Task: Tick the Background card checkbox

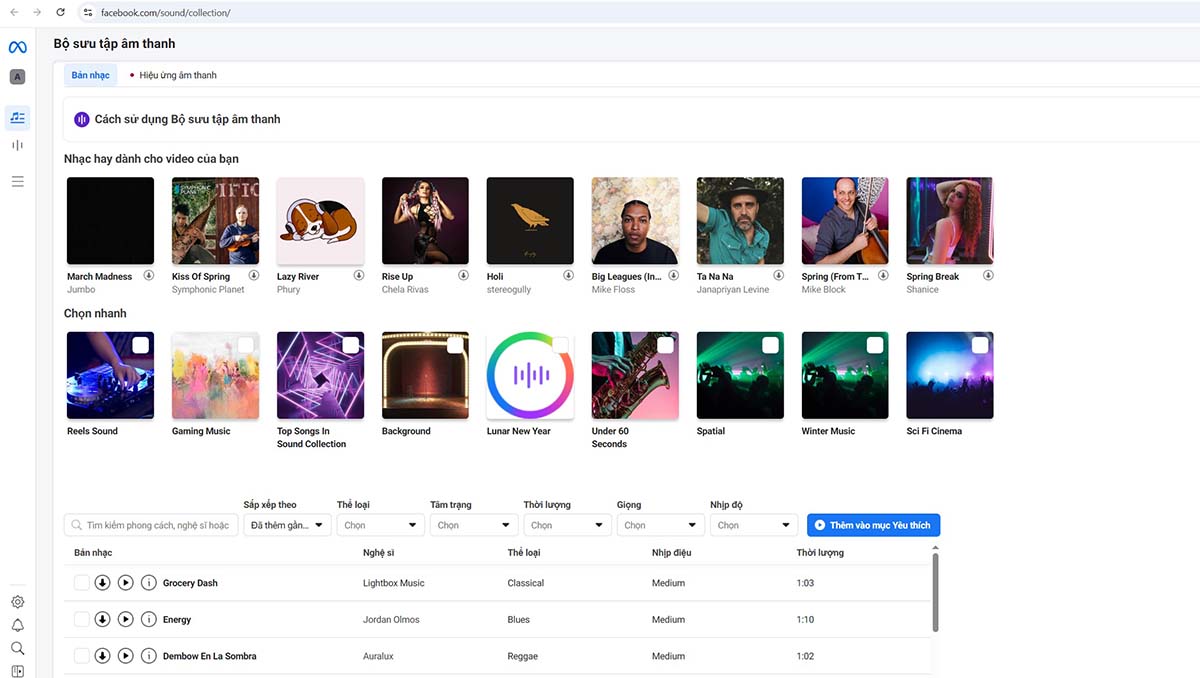Action: [x=455, y=345]
